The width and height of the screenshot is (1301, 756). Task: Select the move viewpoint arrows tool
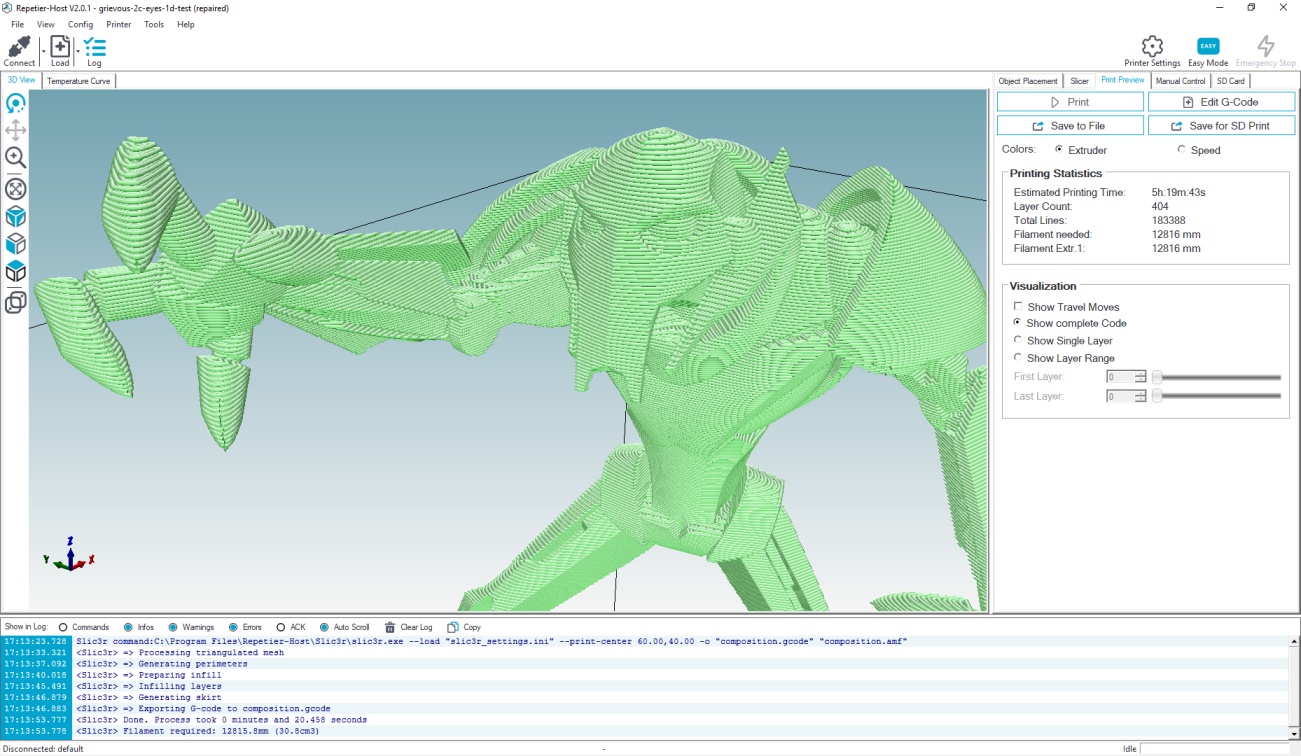click(x=16, y=130)
